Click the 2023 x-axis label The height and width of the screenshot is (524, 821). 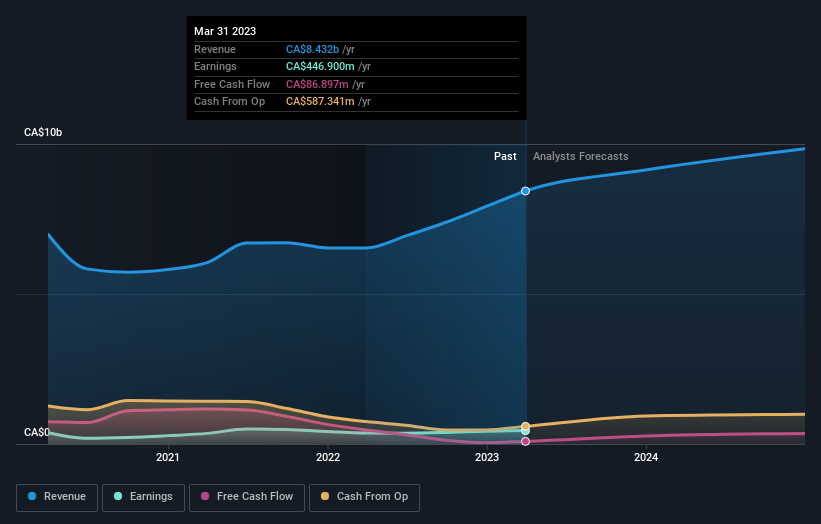tap(487, 457)
